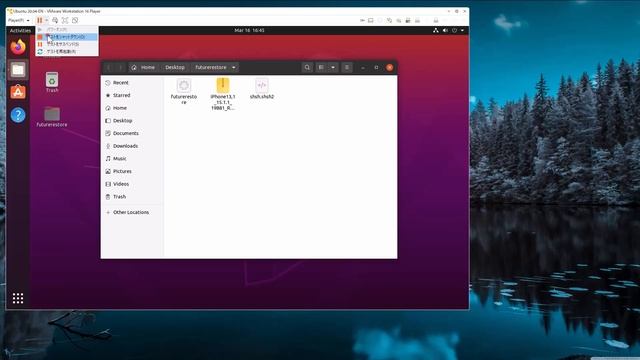Click the volume icon in Ubuntu top bar

[445, 31]
